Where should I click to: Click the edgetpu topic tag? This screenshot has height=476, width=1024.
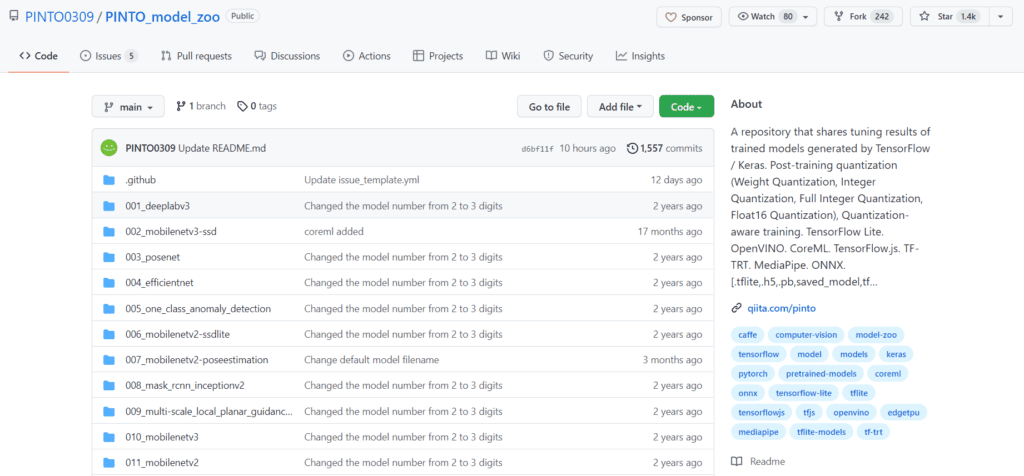tap(903, 412)
